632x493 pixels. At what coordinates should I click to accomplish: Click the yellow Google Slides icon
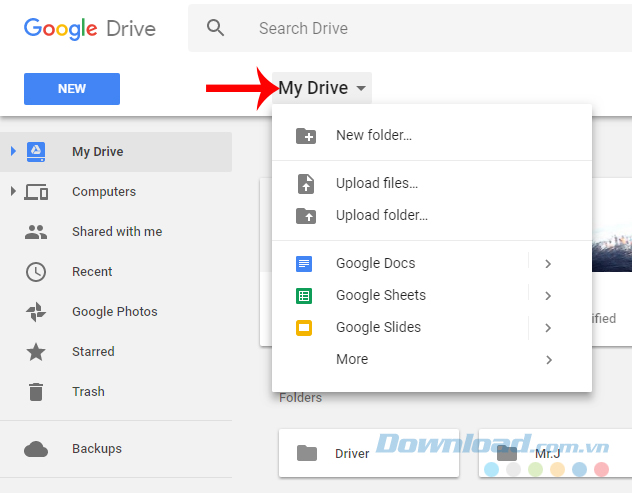coord(304,328)
